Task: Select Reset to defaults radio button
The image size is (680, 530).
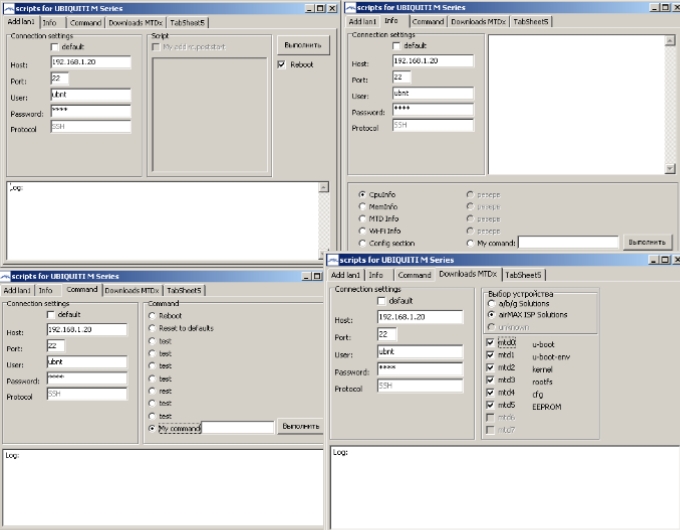Action: [x=152, y=328]
